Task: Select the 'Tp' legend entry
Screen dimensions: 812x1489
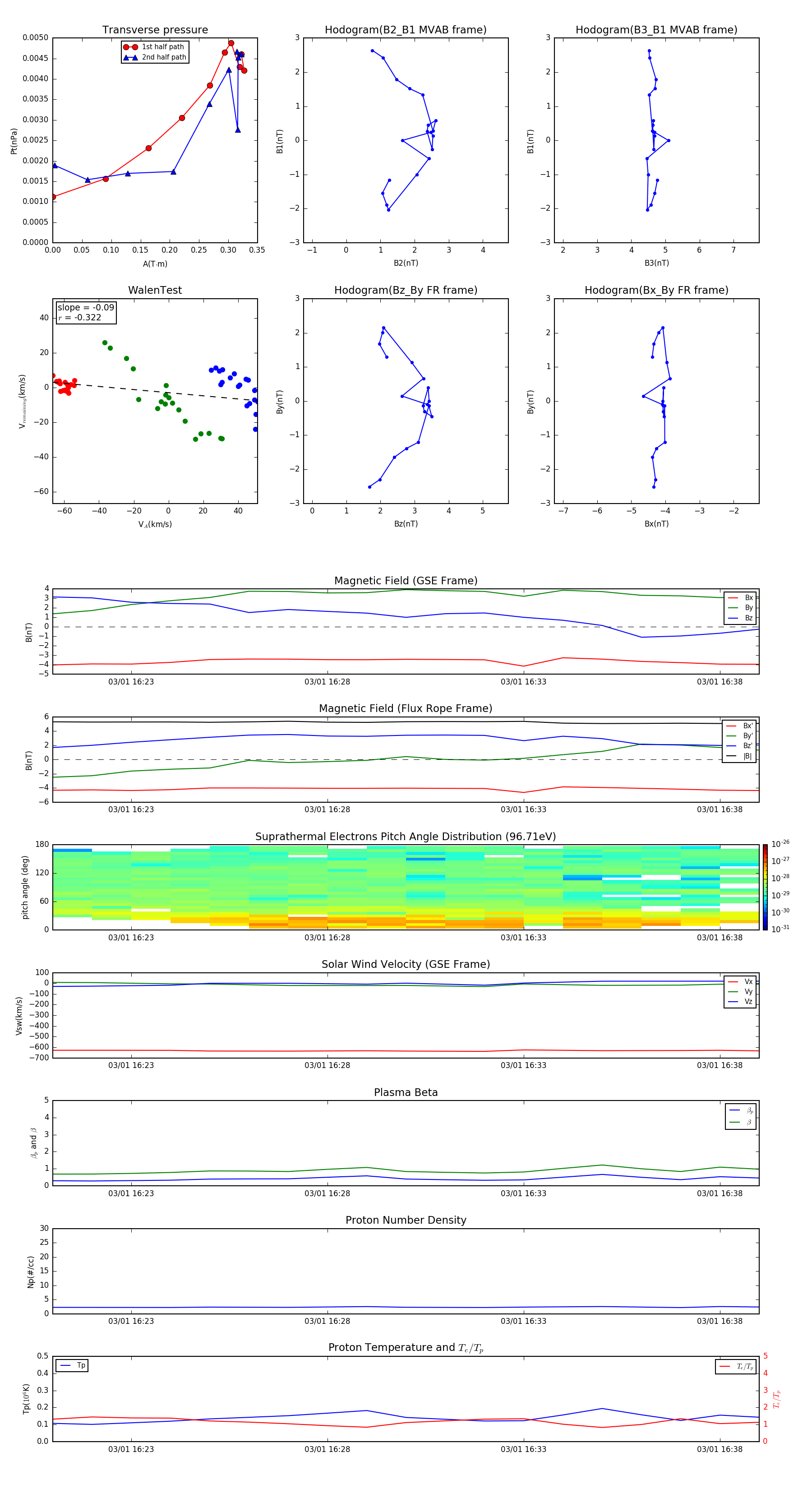Action: pos(73,1365)
